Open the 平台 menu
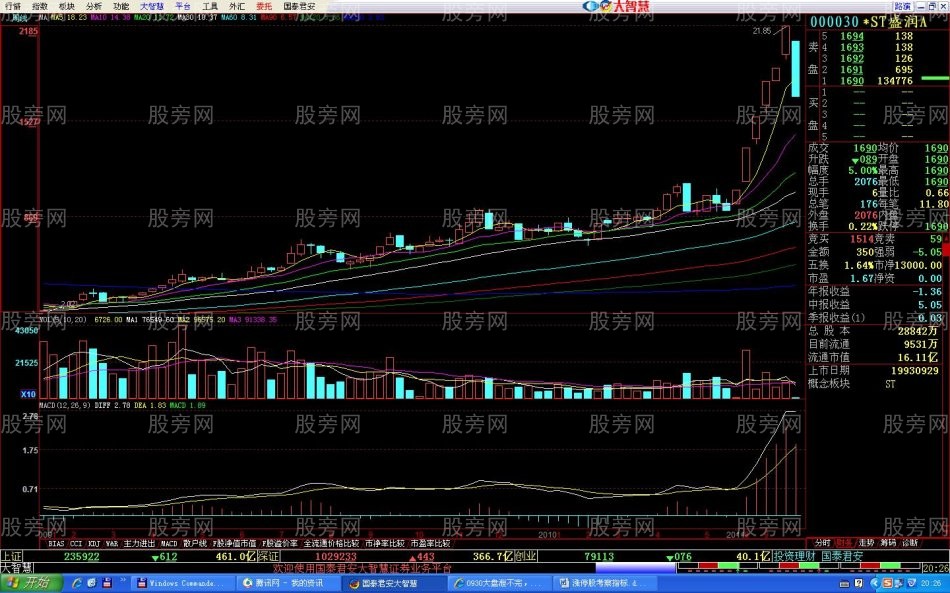 click(x=183, y=6)
